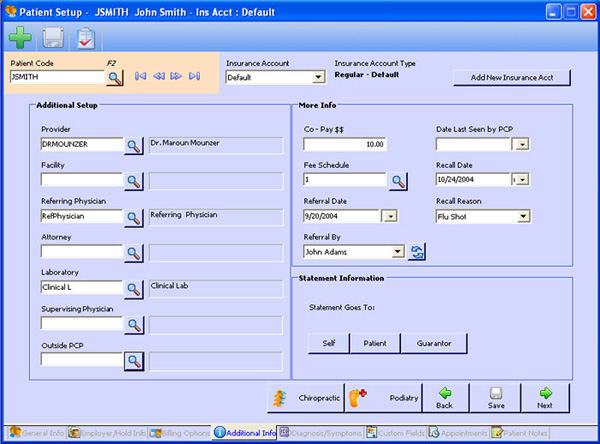Viewport: 600px width, 444px height.
Task: Switch to the Diagnosis/Symptoms tab
Action: [x=322, y=433]
